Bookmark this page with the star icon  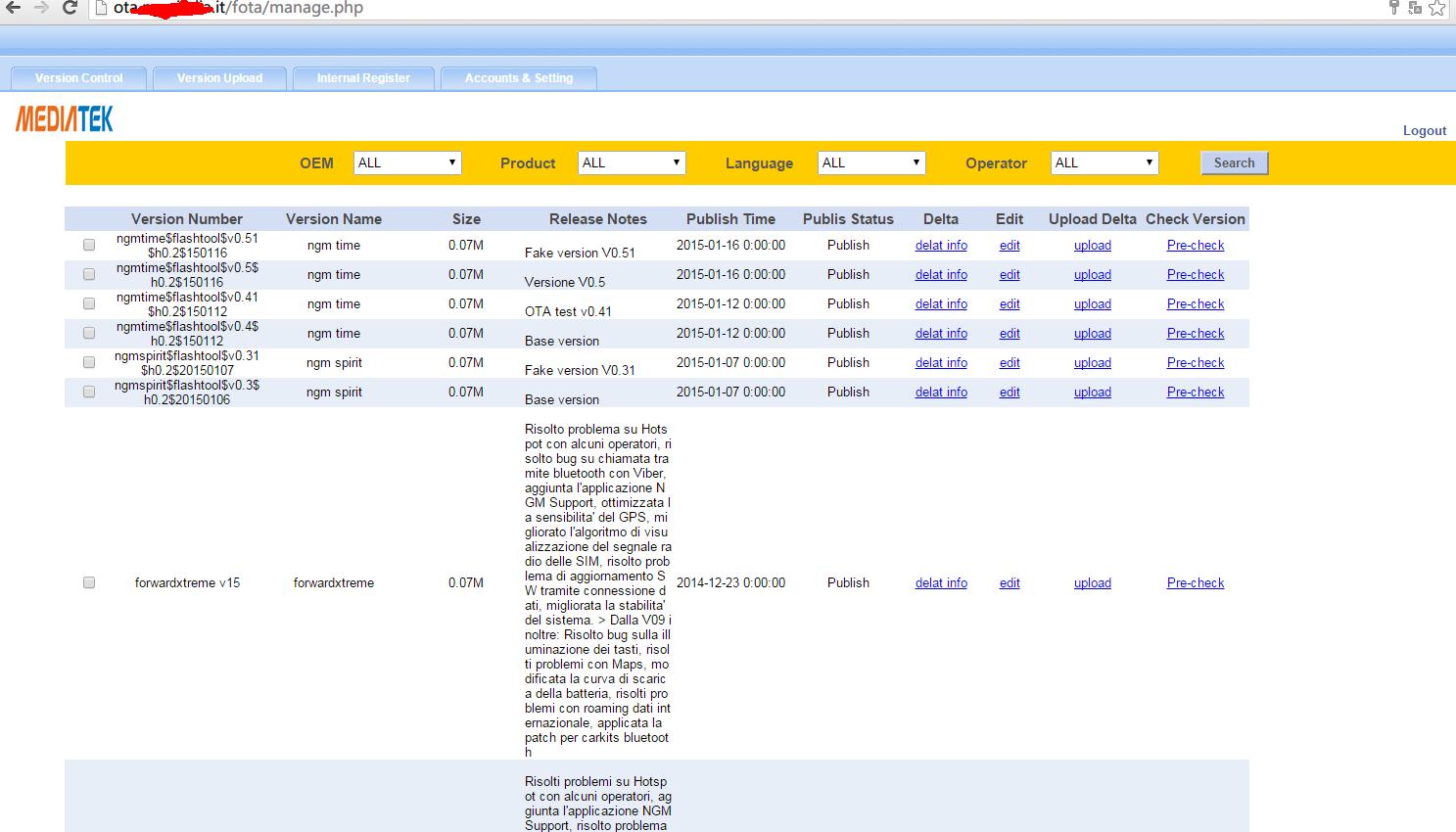(x=1436, y=8)
